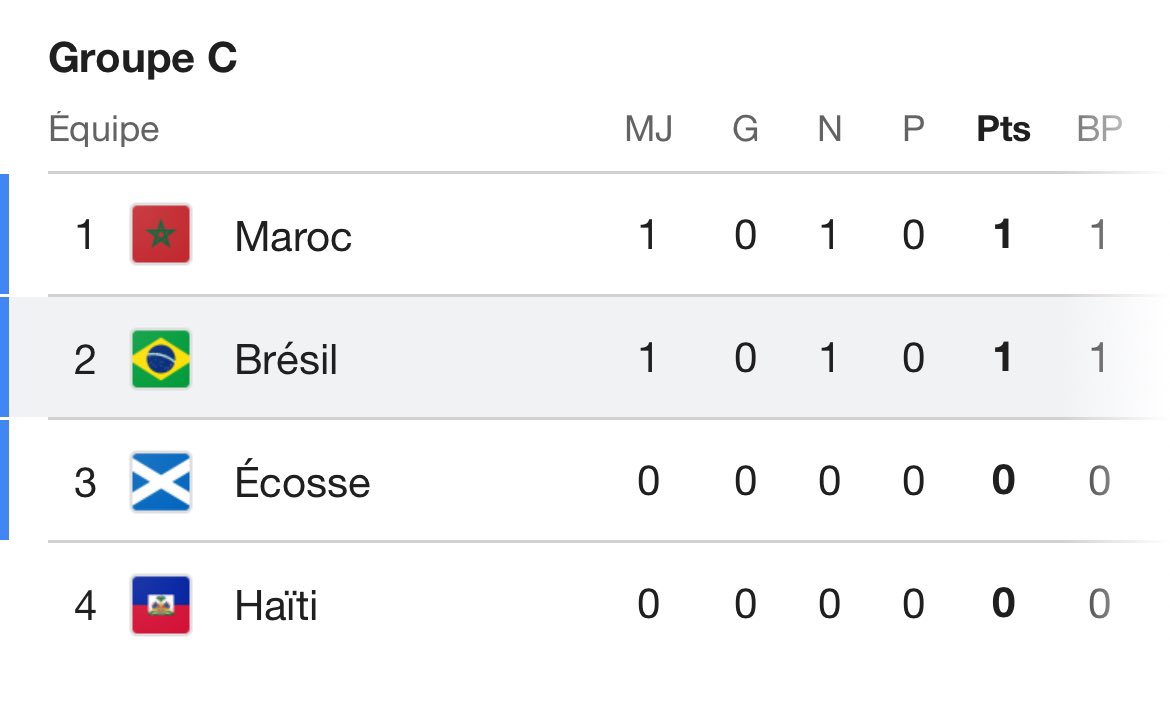1170x701 pixels.
Task: Click the Haiti flag icon
Action: pyautogui.click(x=161, y=605)
